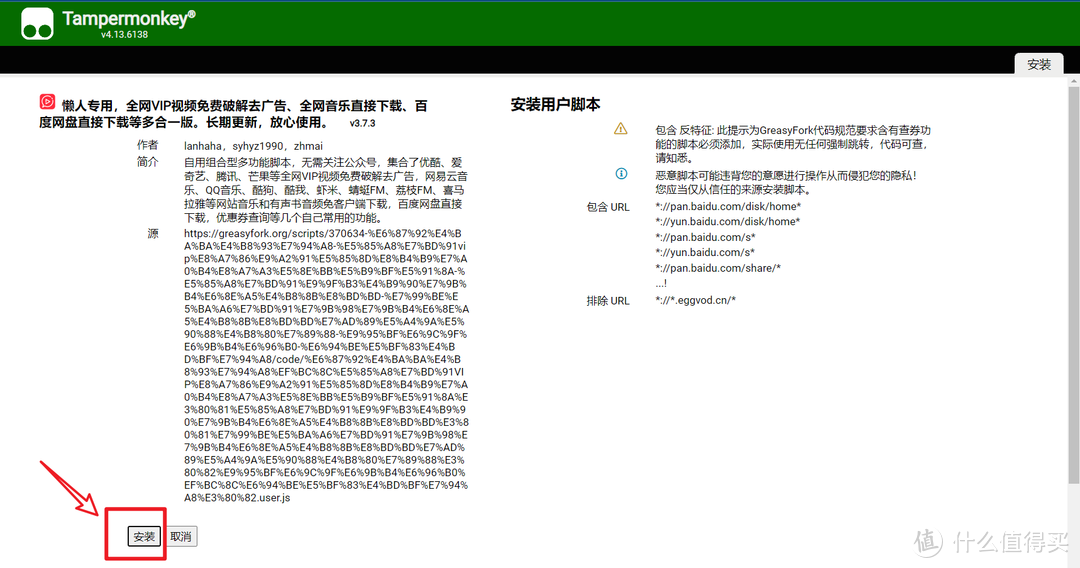
Task: Click the *://*.eggvod.cn/* exclude URL
Action: tap(696, 300)
